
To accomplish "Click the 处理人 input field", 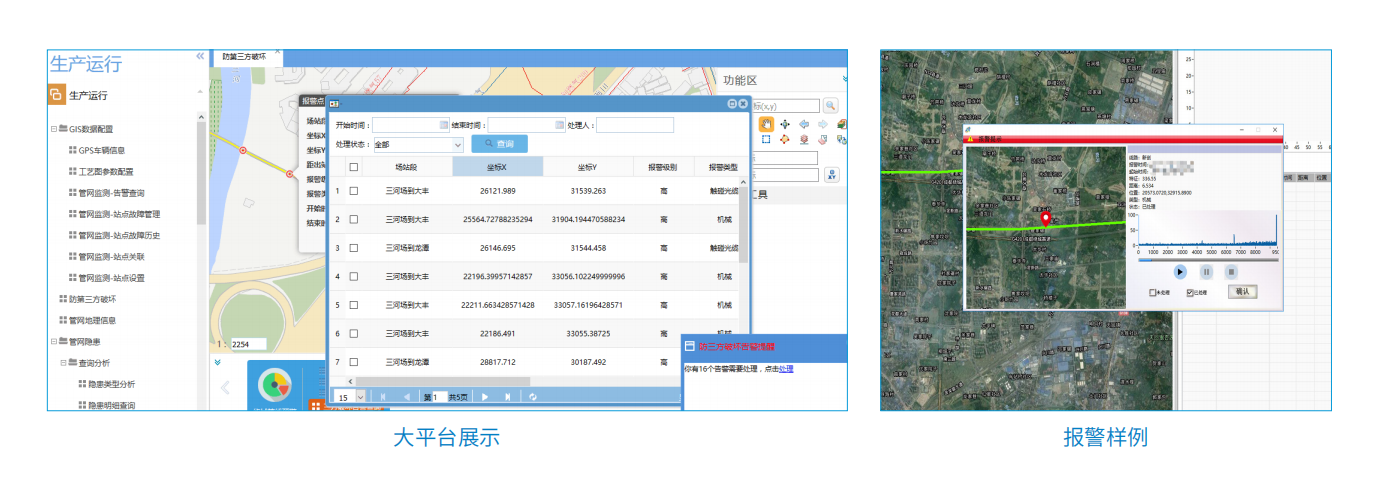I will (635, 125).
